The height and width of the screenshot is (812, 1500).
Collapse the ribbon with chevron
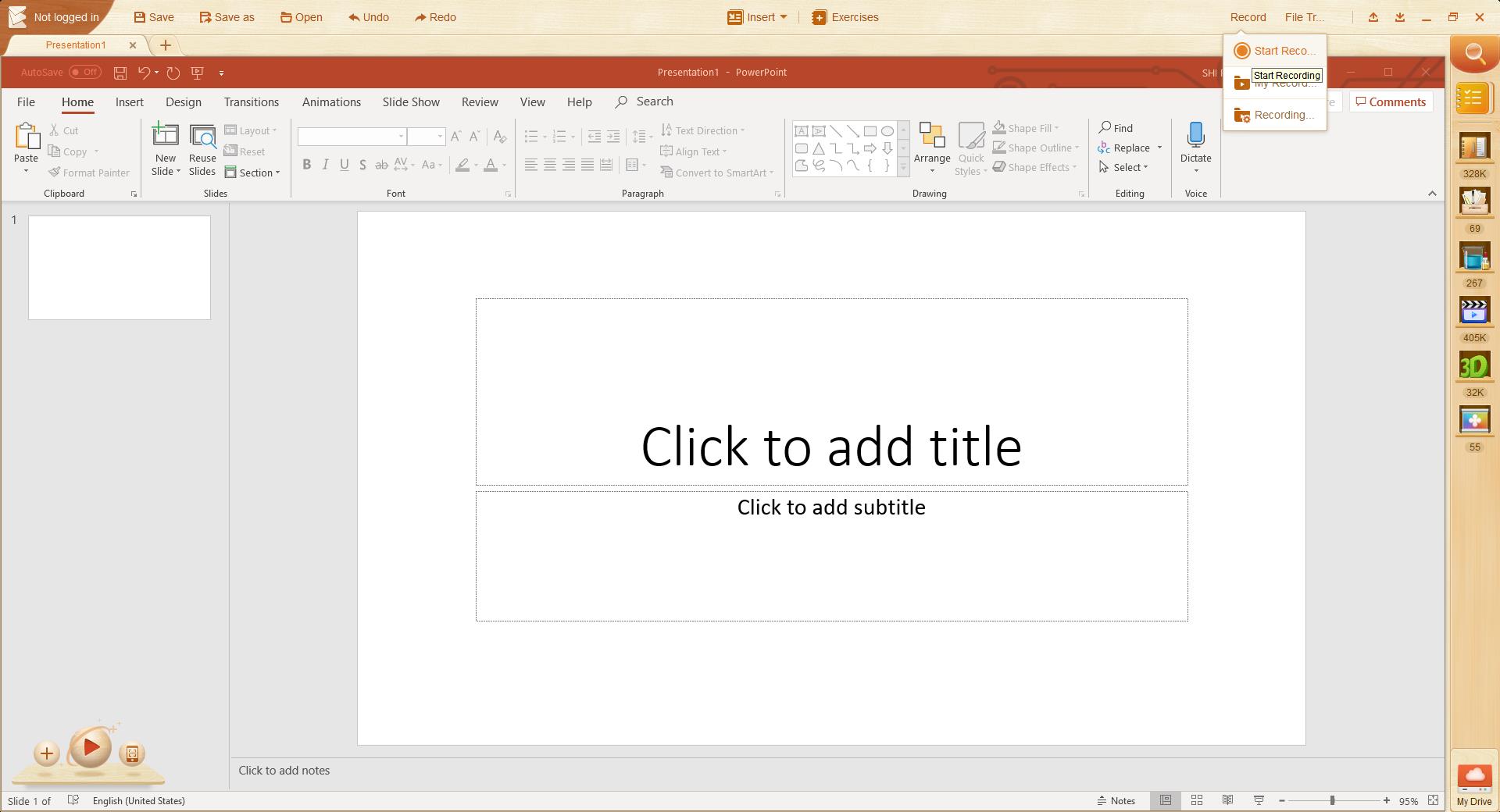[1432, 193]
